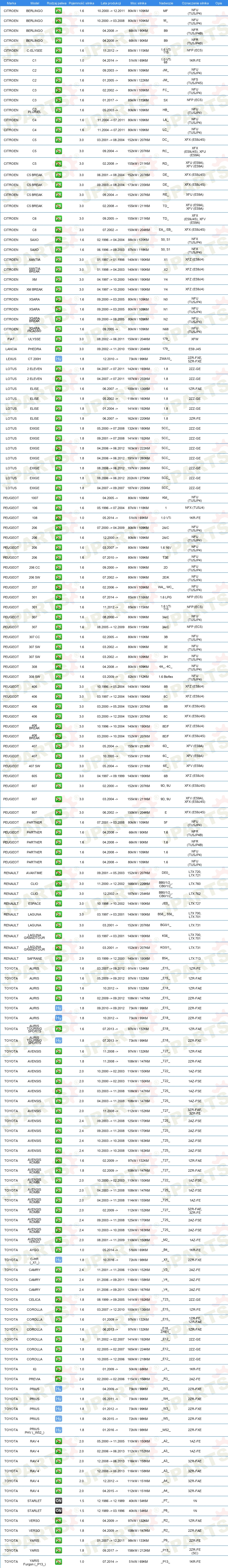Click the fuel icon in the PEUGEOT 407 SW row
Viewport: 228px width, 1568px height.
coord(58,766)
